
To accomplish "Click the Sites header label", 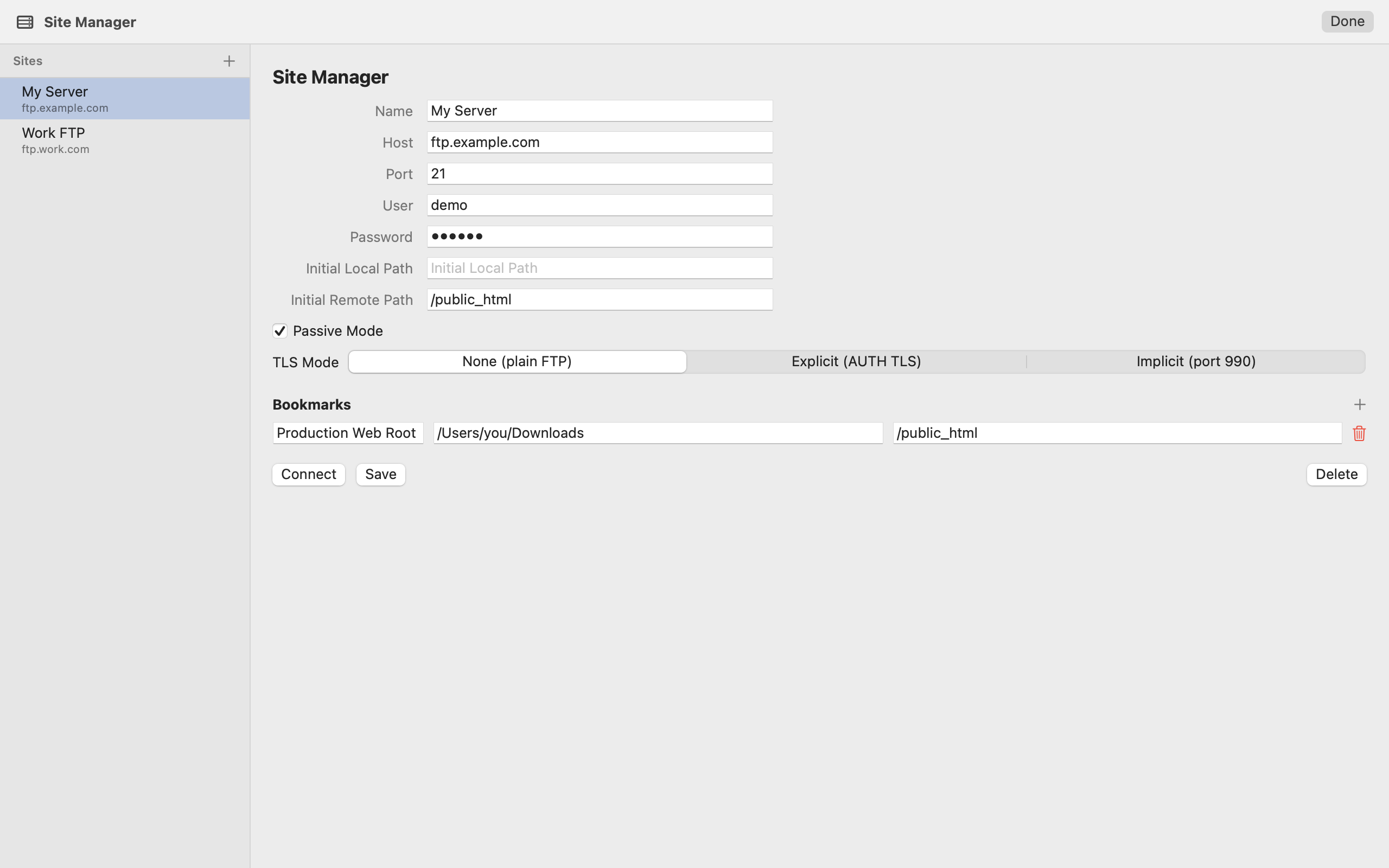I will point(28,61).
